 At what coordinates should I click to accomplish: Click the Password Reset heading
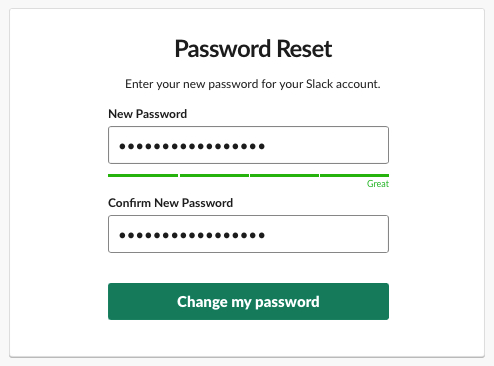[x=253, y=49]
